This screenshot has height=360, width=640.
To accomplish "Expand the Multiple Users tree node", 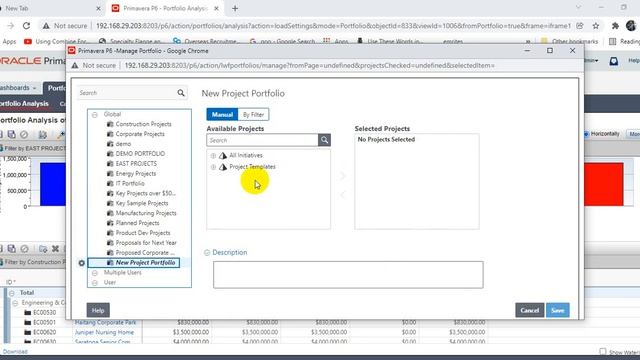I will (x=95, y=273).
